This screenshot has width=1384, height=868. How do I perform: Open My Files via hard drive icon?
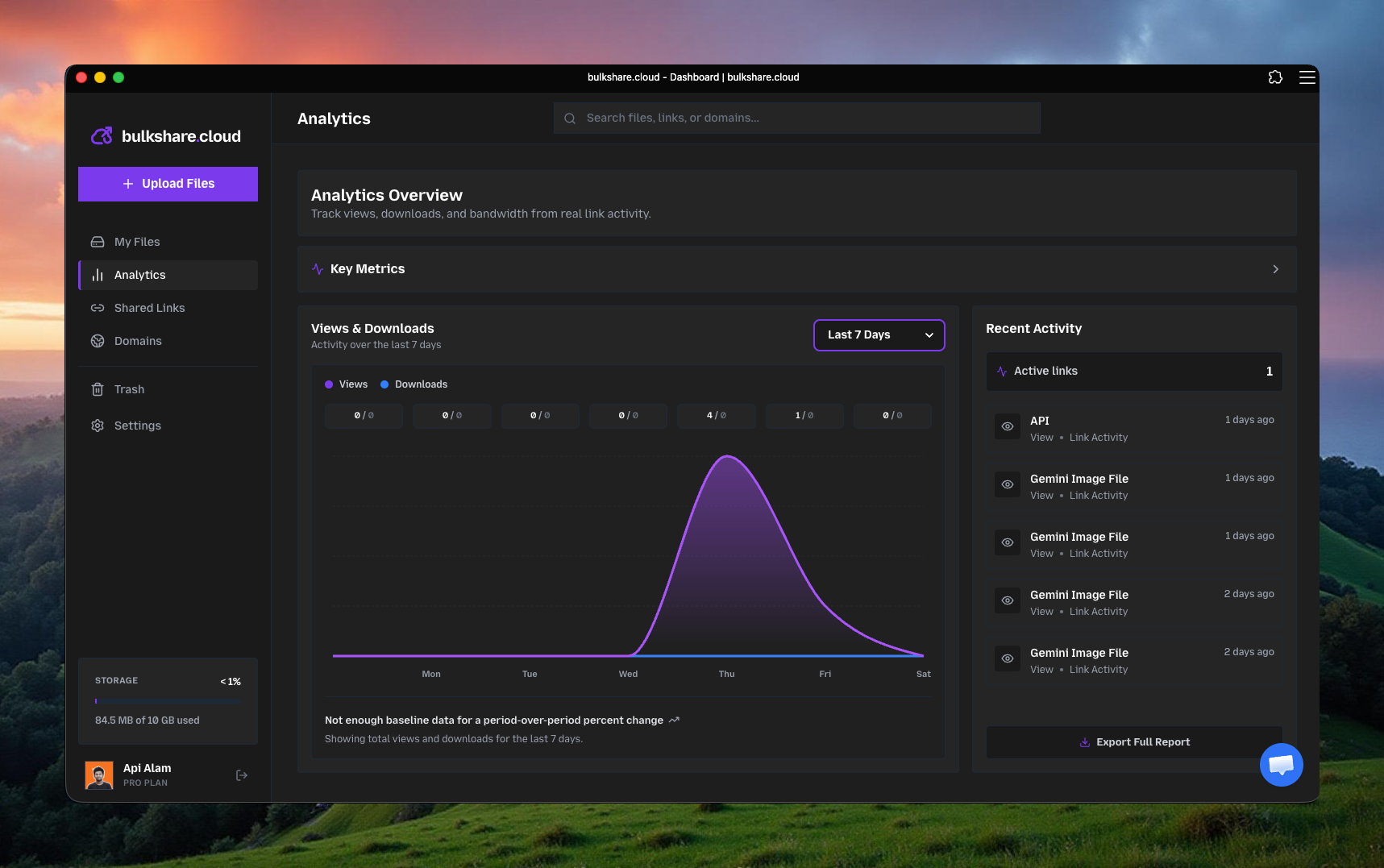point(98,241)
